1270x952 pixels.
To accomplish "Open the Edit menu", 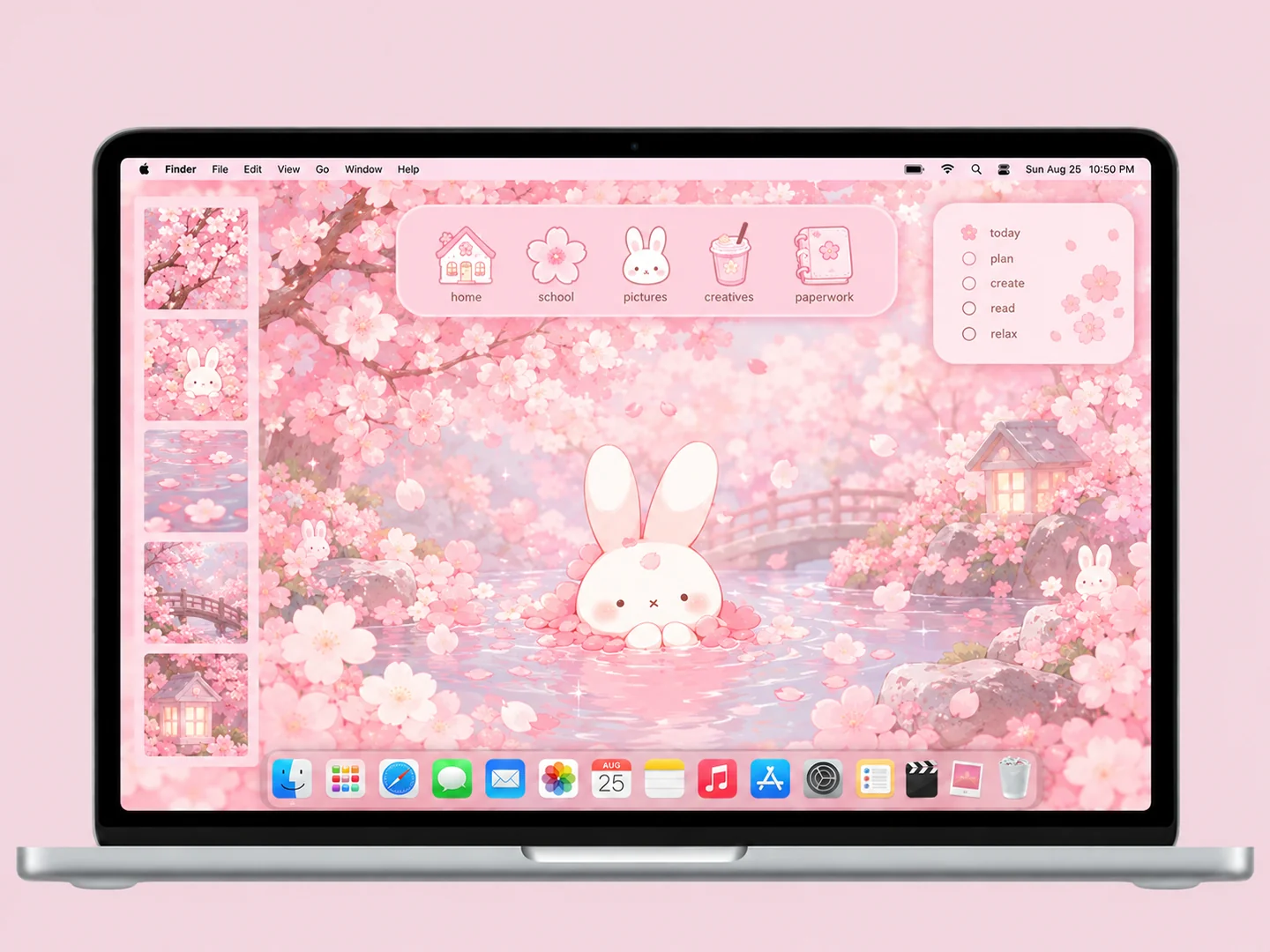I will click(x=253, y=169).
